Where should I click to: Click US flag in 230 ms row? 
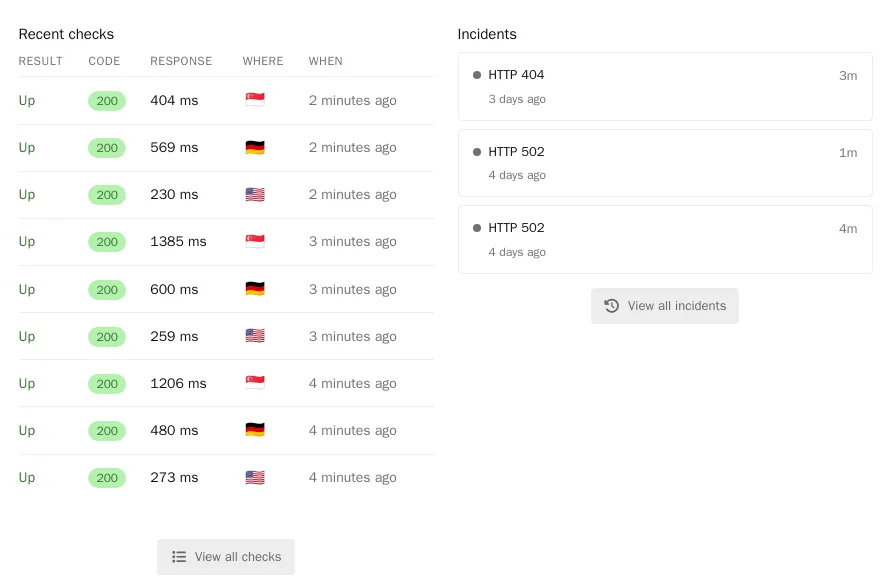pos(255,195)
